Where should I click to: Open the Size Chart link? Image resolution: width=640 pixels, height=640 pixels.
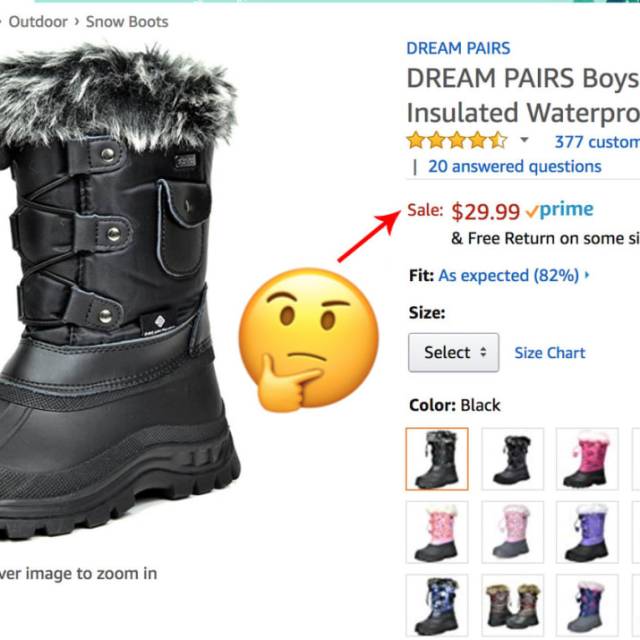(x=549, y=352)
